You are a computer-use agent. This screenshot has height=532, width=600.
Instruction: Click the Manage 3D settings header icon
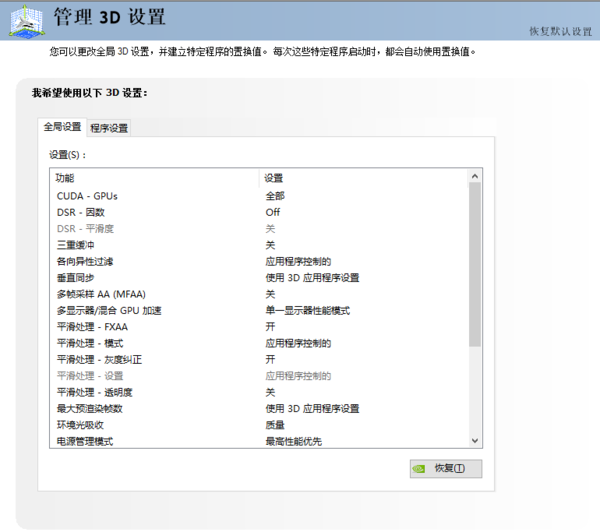pos(27,21)
